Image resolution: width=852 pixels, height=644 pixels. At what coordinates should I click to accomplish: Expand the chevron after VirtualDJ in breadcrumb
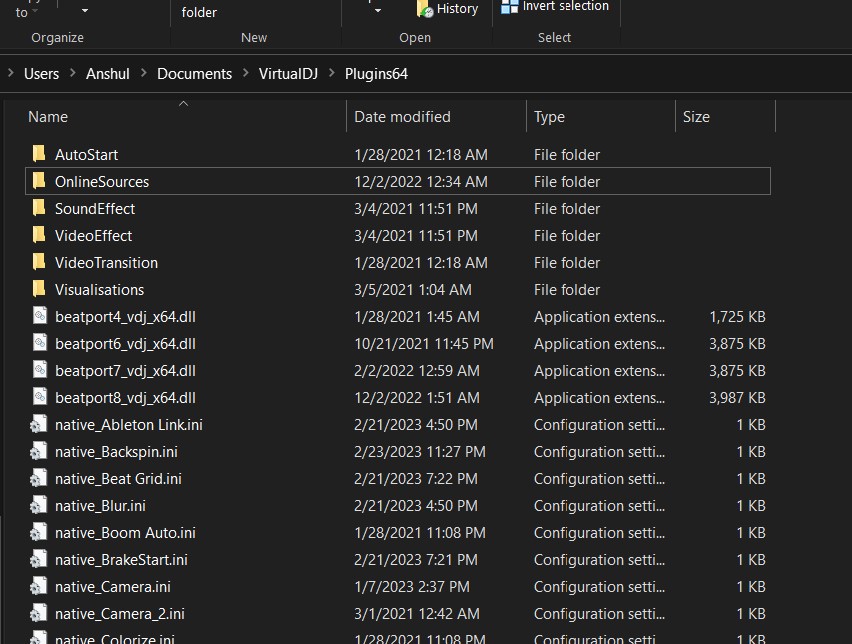pos(331,73)
